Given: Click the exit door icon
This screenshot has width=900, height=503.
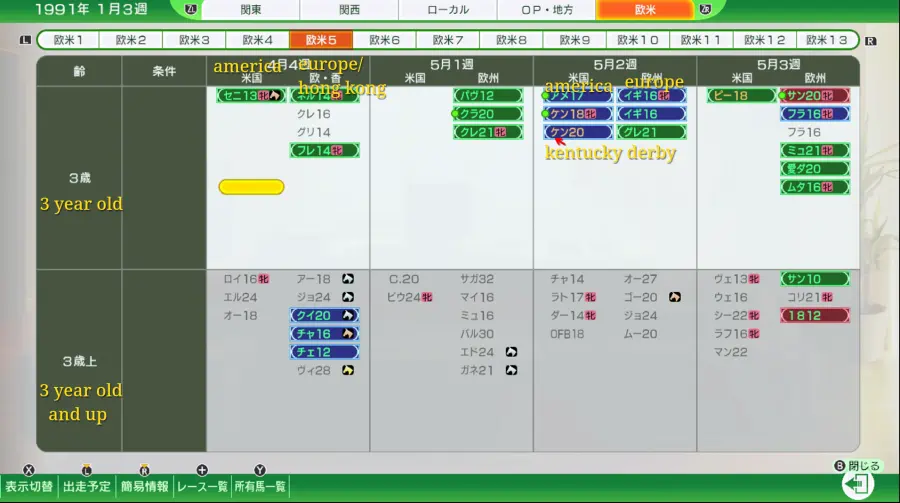Looking at the screenshot, I should 857,485.
